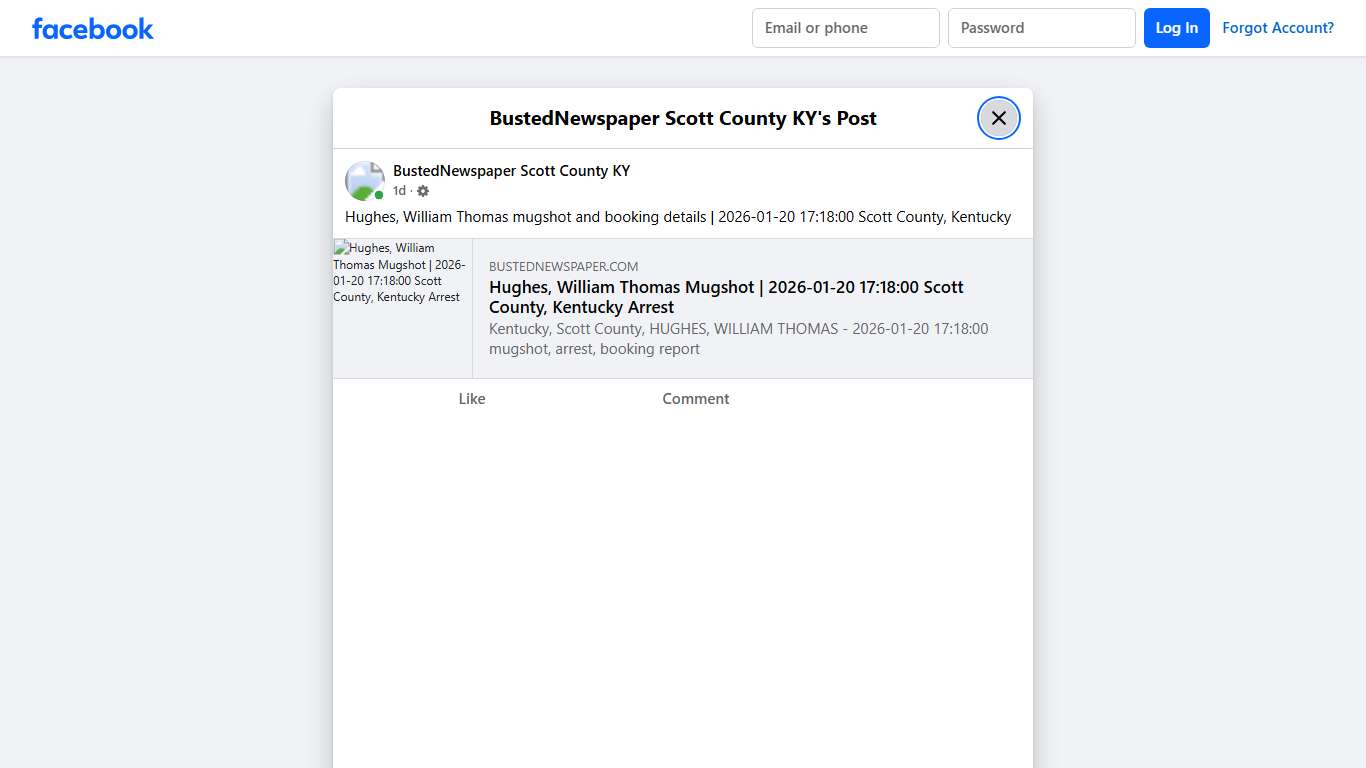1366x768 pixels.
Task: Open the Hughes, William Thomas mugshot article title
Action: coord(726,297)
